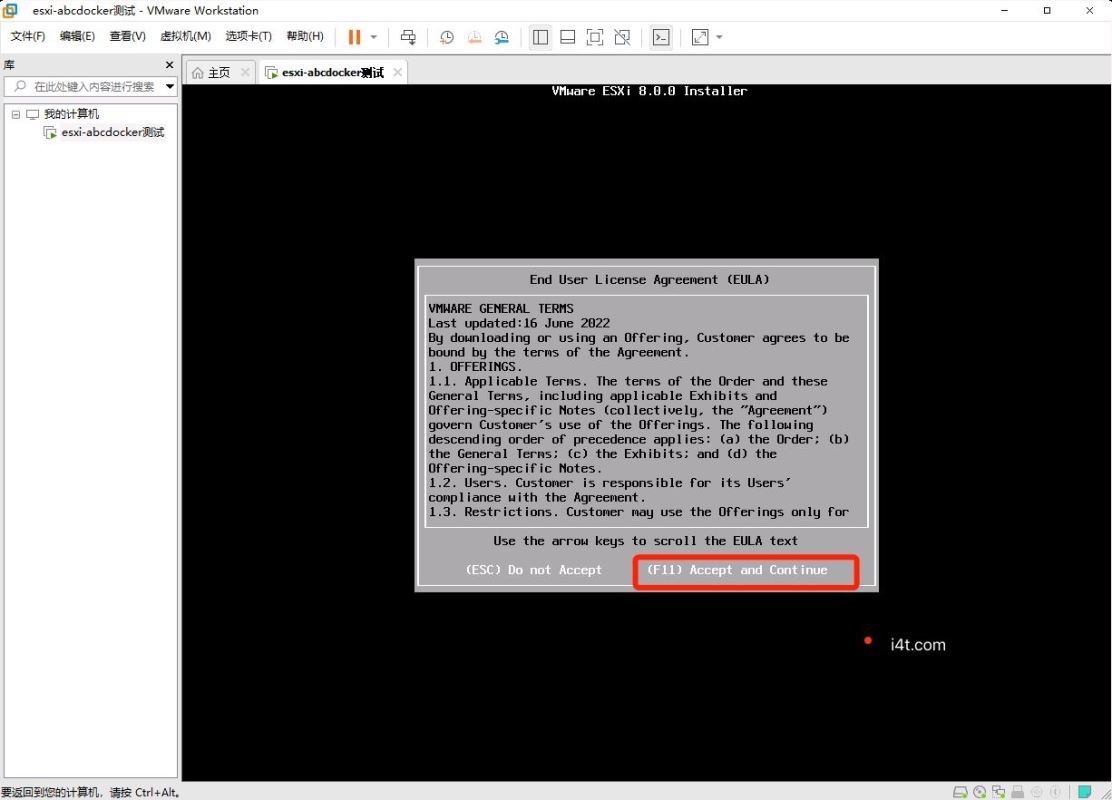
Task: Show the console view icon
Action: pos(661,37)
